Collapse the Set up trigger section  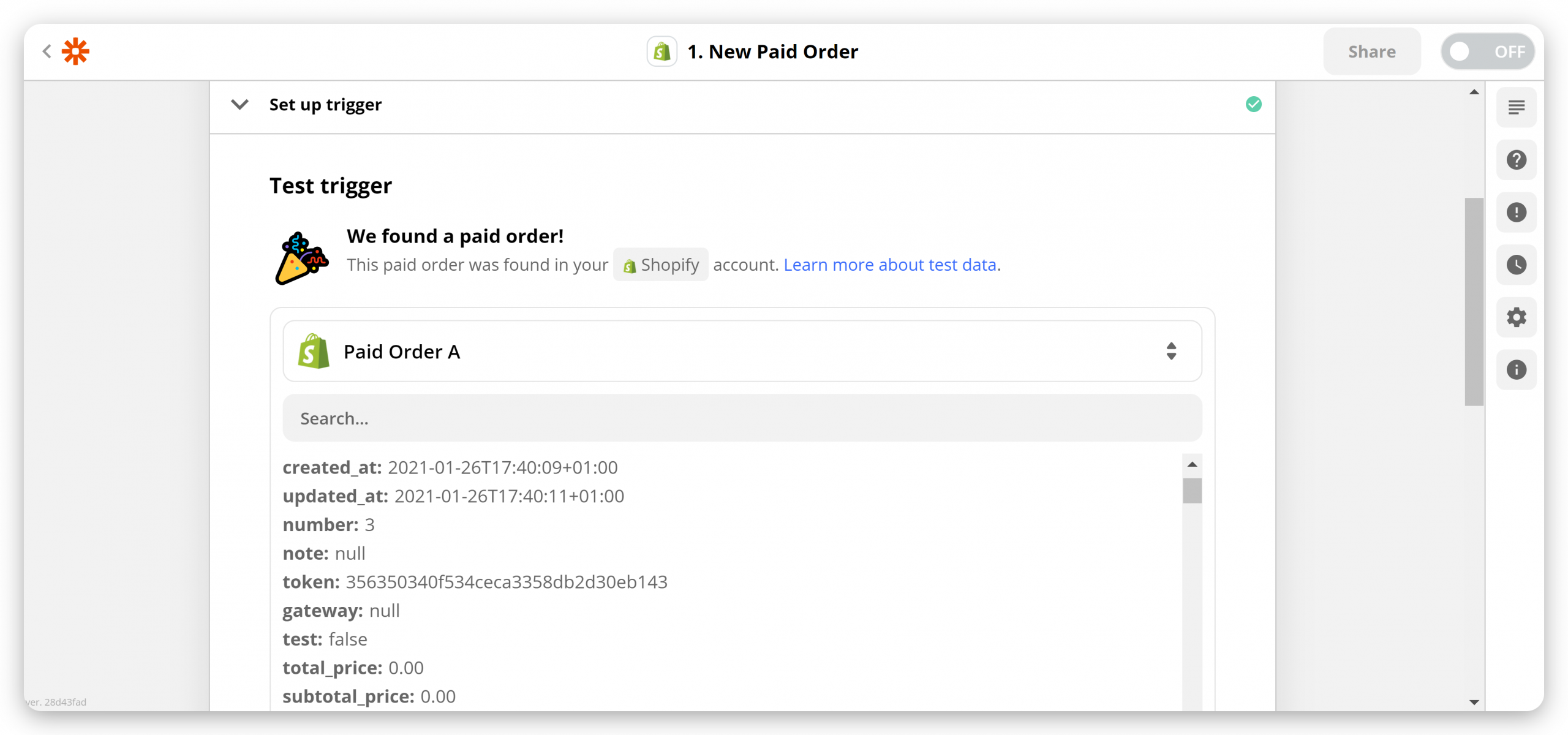pyautogui.click(x=239, y=105)
